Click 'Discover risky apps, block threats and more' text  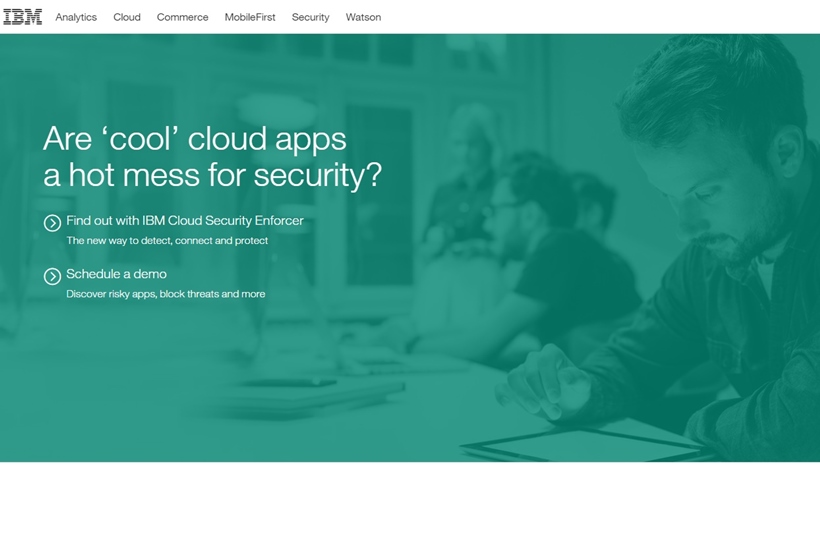[x=166, y=294]
